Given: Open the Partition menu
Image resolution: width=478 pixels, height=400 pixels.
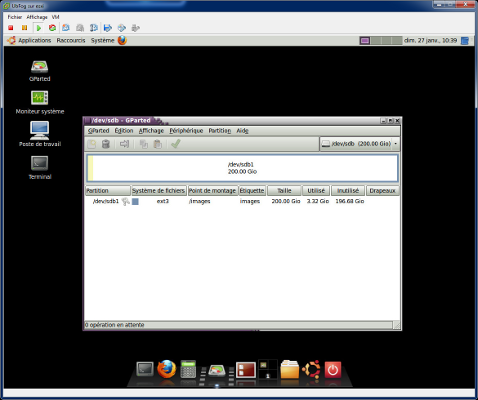Looking at the screenshot, I should [220, 131].
